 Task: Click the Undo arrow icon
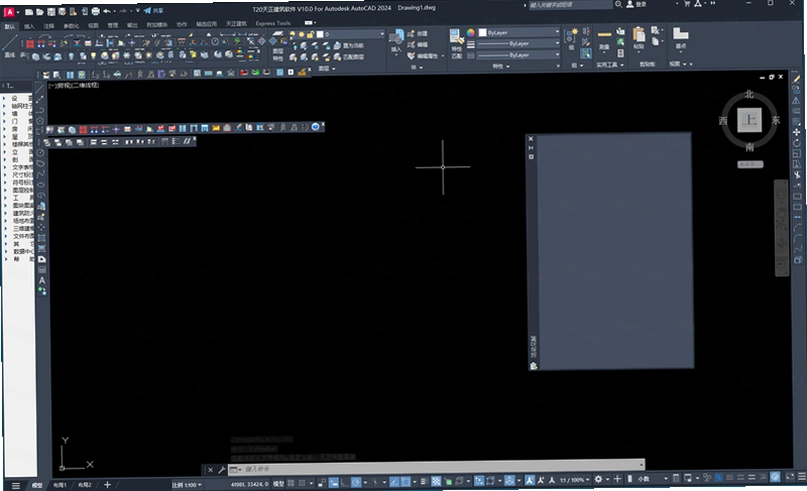click(107, 11)
